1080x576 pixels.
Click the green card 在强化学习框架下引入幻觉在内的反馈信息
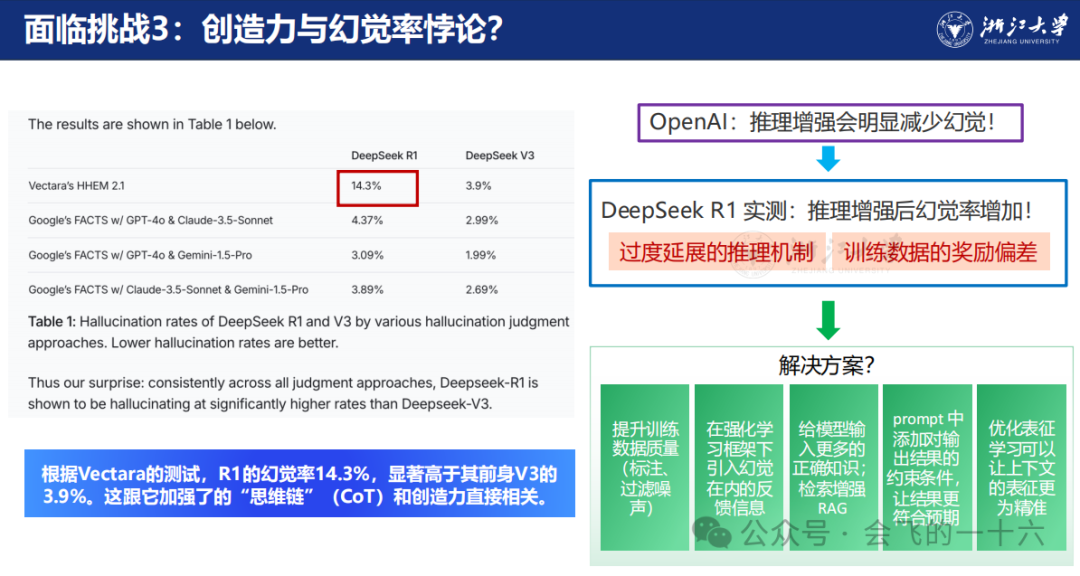739,467
